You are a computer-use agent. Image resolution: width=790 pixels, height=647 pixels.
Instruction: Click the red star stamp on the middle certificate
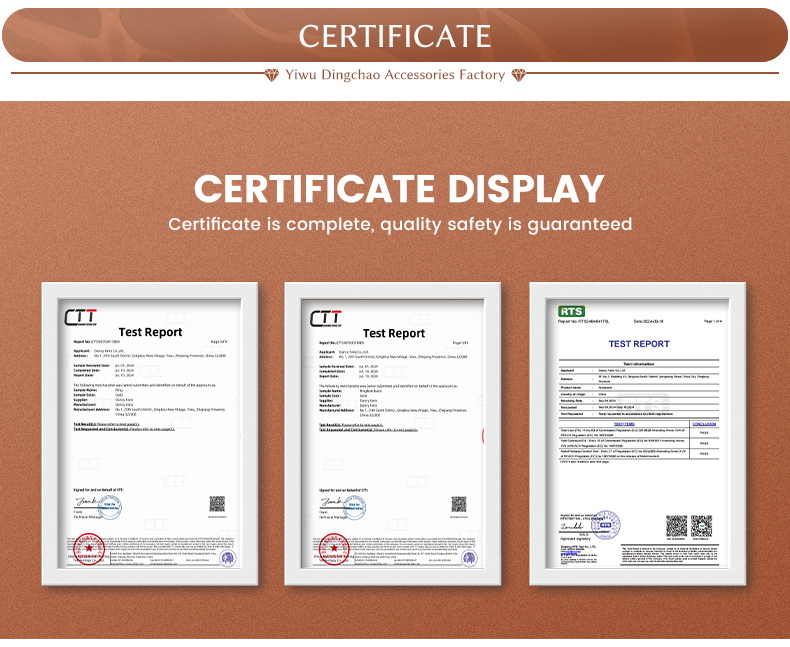point(335,549)
